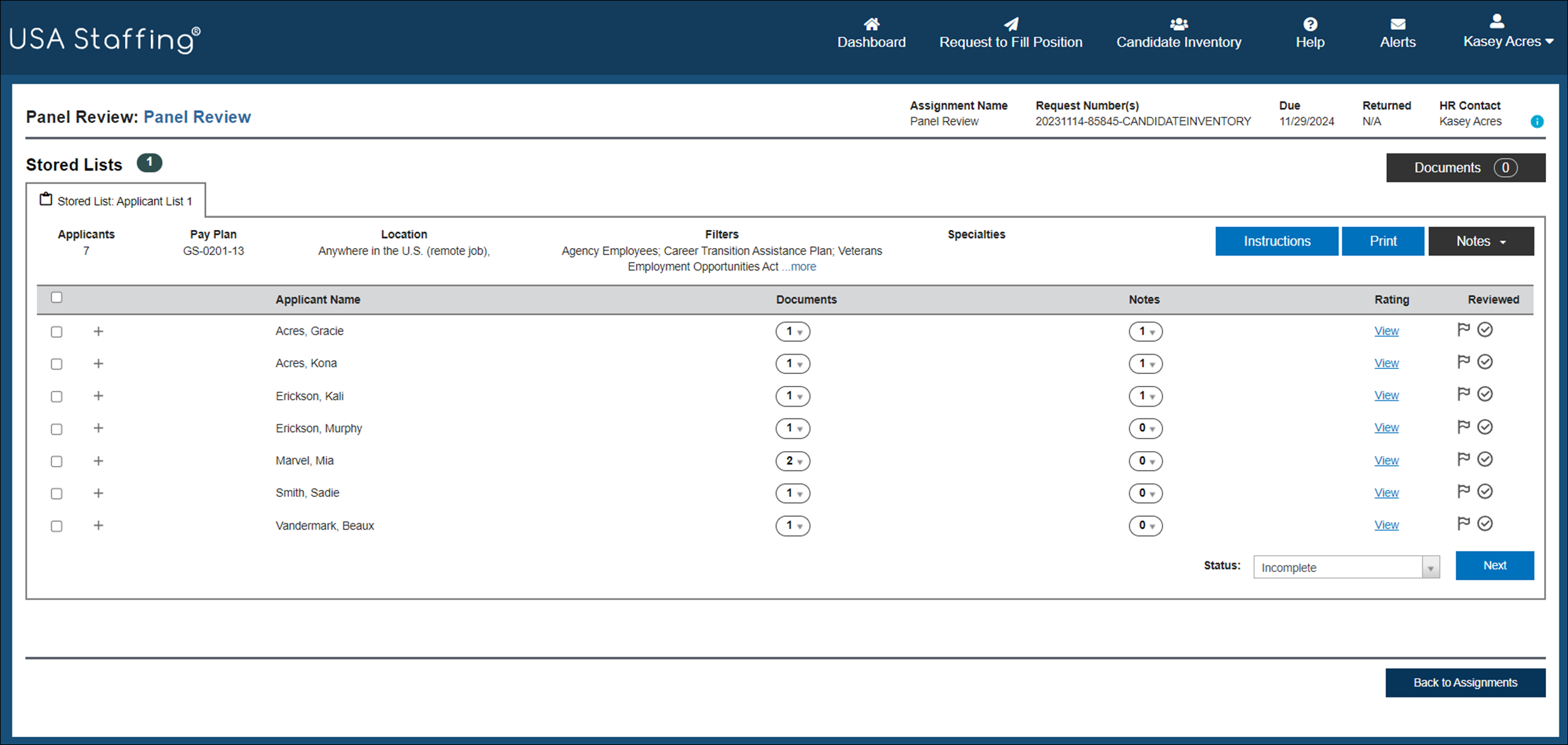Click the Help question mark icon

click(x=1309, y=24)
